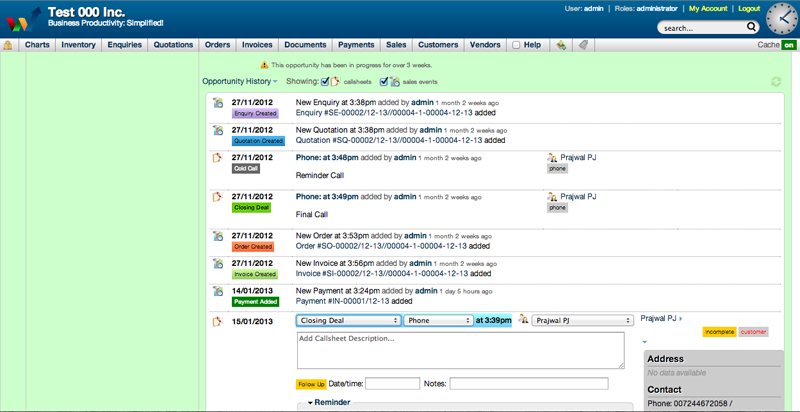
Task: Click the Reminder Call callsheet icon
Action: tap(217, 158)
